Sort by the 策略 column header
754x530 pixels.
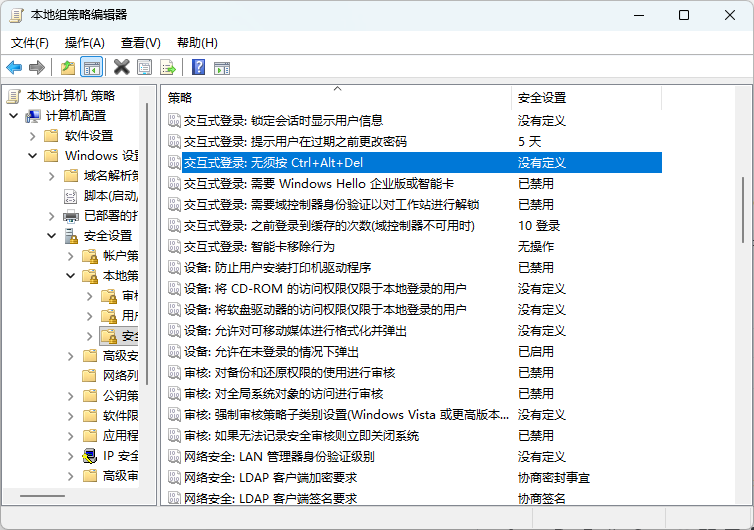click(x=337, y=98)
